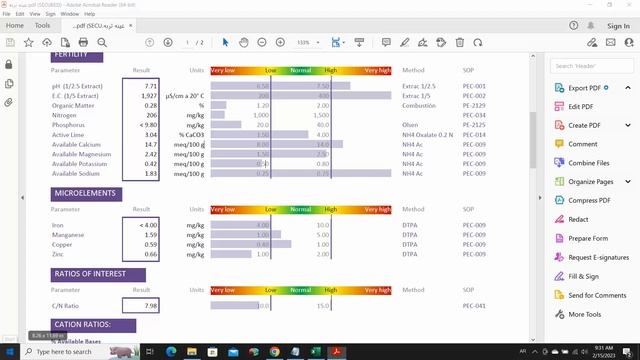Open the View menu
Image resolution: width=640 pixels, height=360 pixels.
35,14
